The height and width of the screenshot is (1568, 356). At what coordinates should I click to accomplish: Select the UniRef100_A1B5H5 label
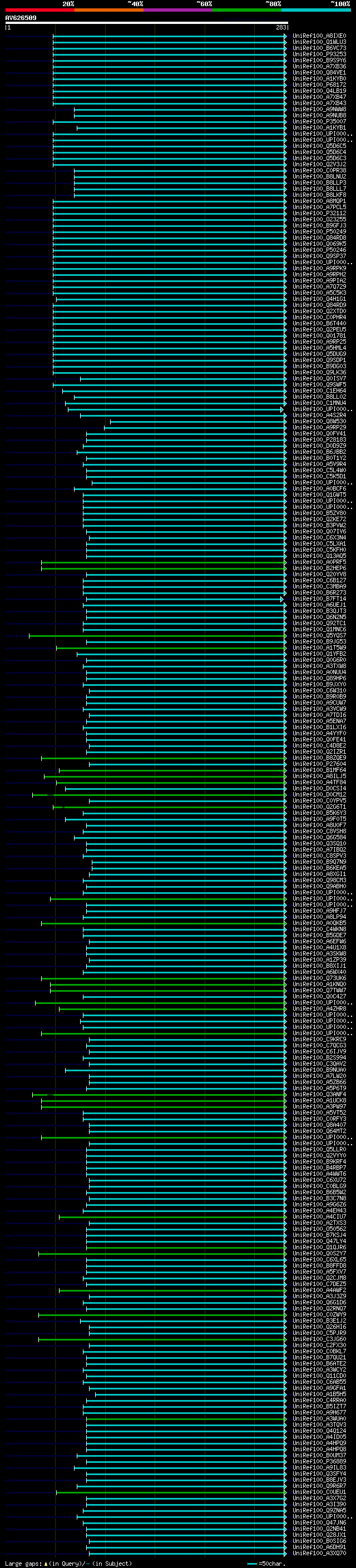[x=319, y=1394]
